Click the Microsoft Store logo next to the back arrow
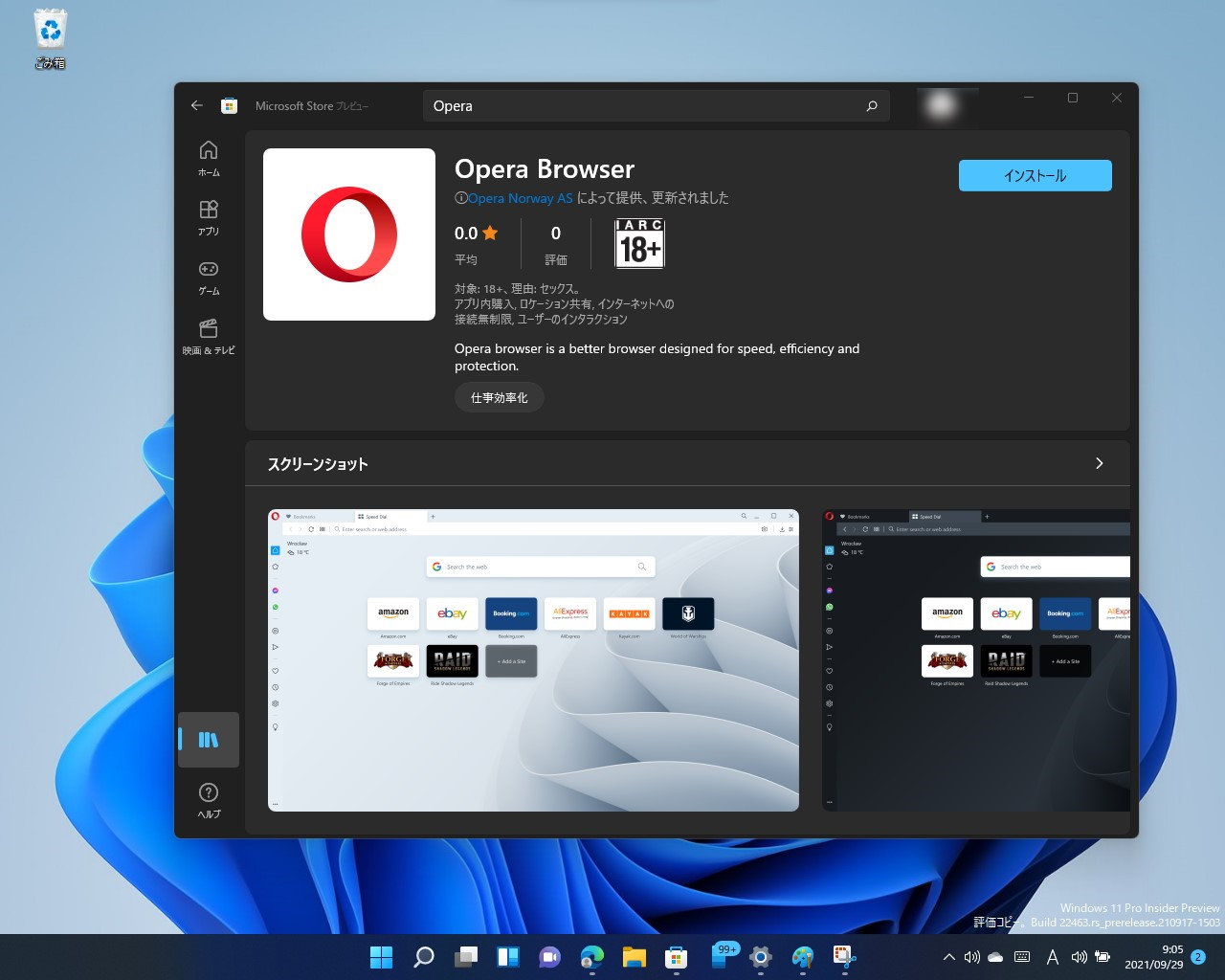The image size is (1225, 980). point(229,105)
